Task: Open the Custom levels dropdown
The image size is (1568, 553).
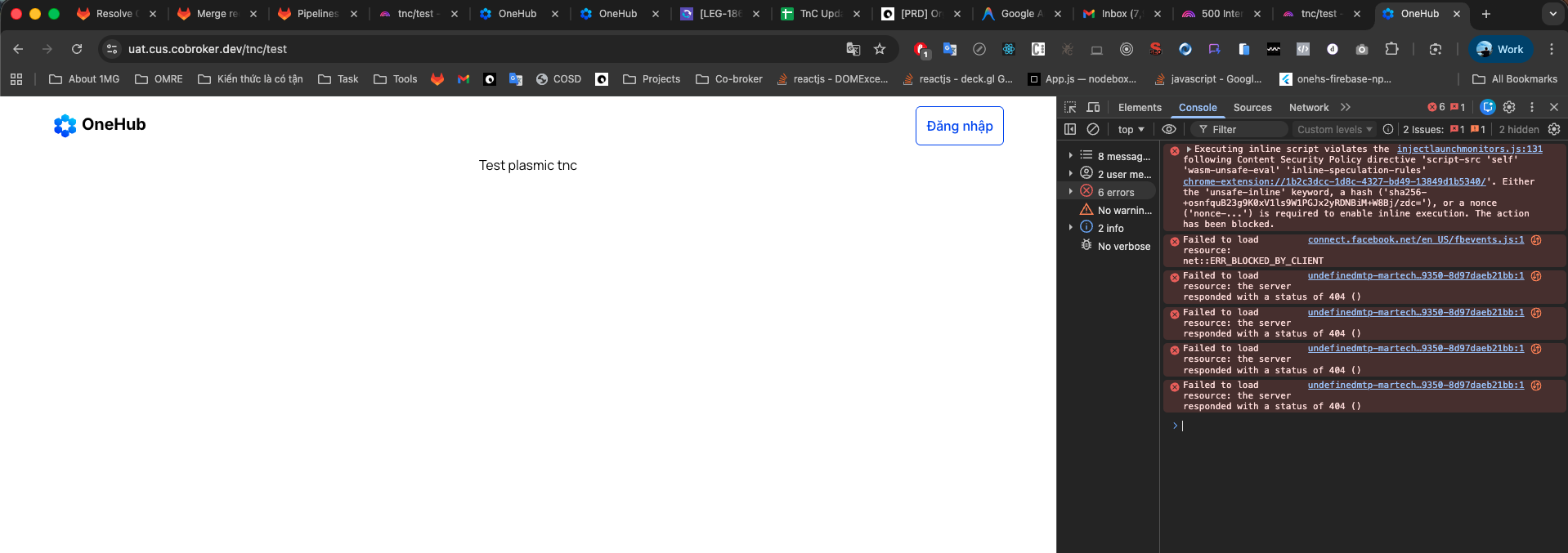Action: [x=1334, y=129]
